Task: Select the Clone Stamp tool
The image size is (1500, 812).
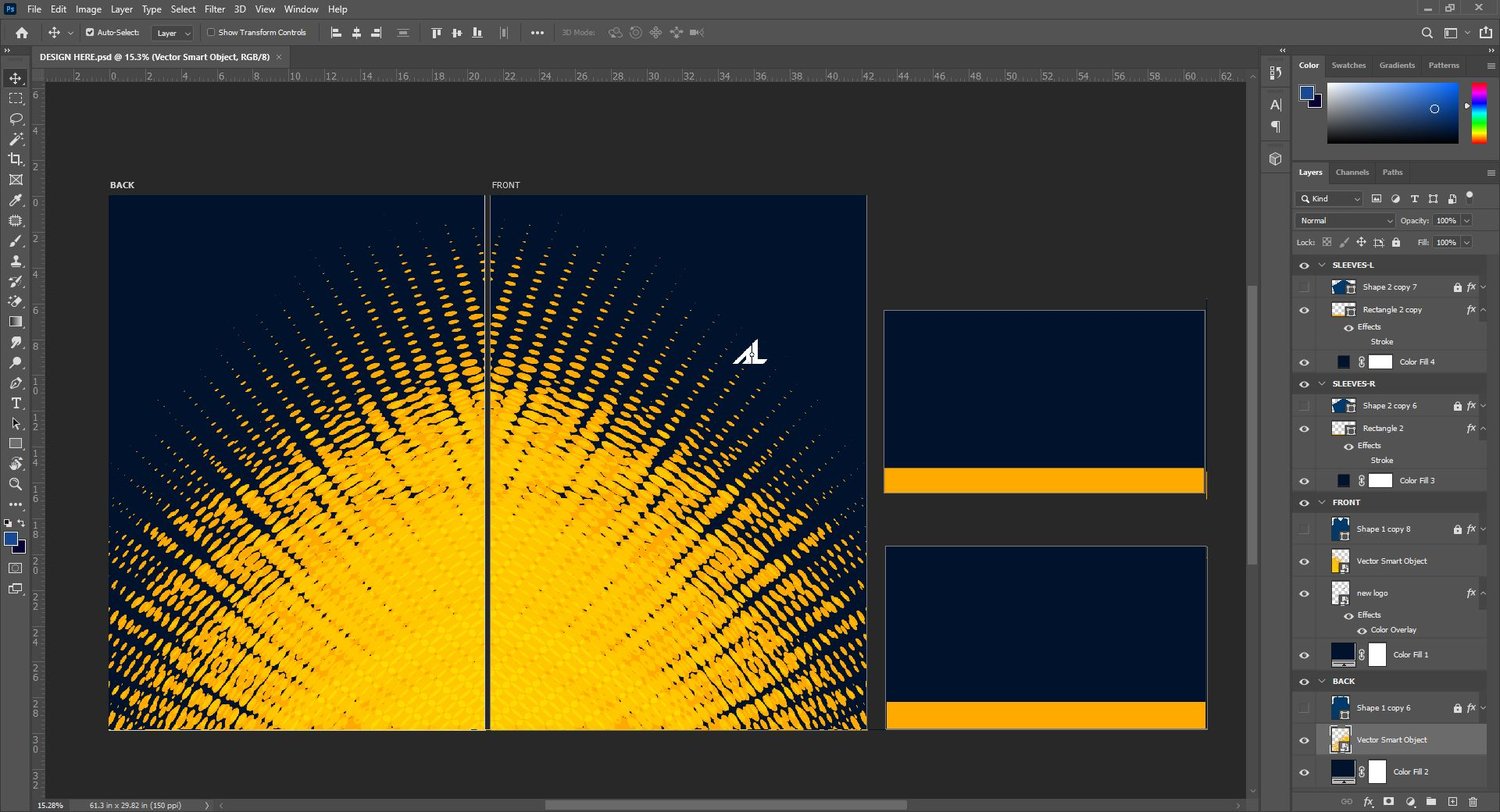Action: tap(16, 261)
